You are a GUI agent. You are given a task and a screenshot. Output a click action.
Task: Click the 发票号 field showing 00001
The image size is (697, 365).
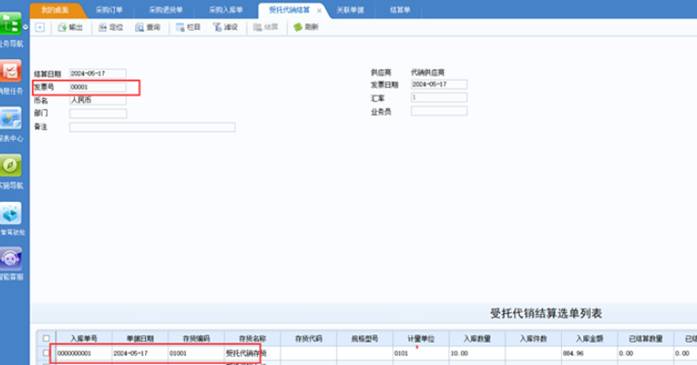click(x=98, y=87)
